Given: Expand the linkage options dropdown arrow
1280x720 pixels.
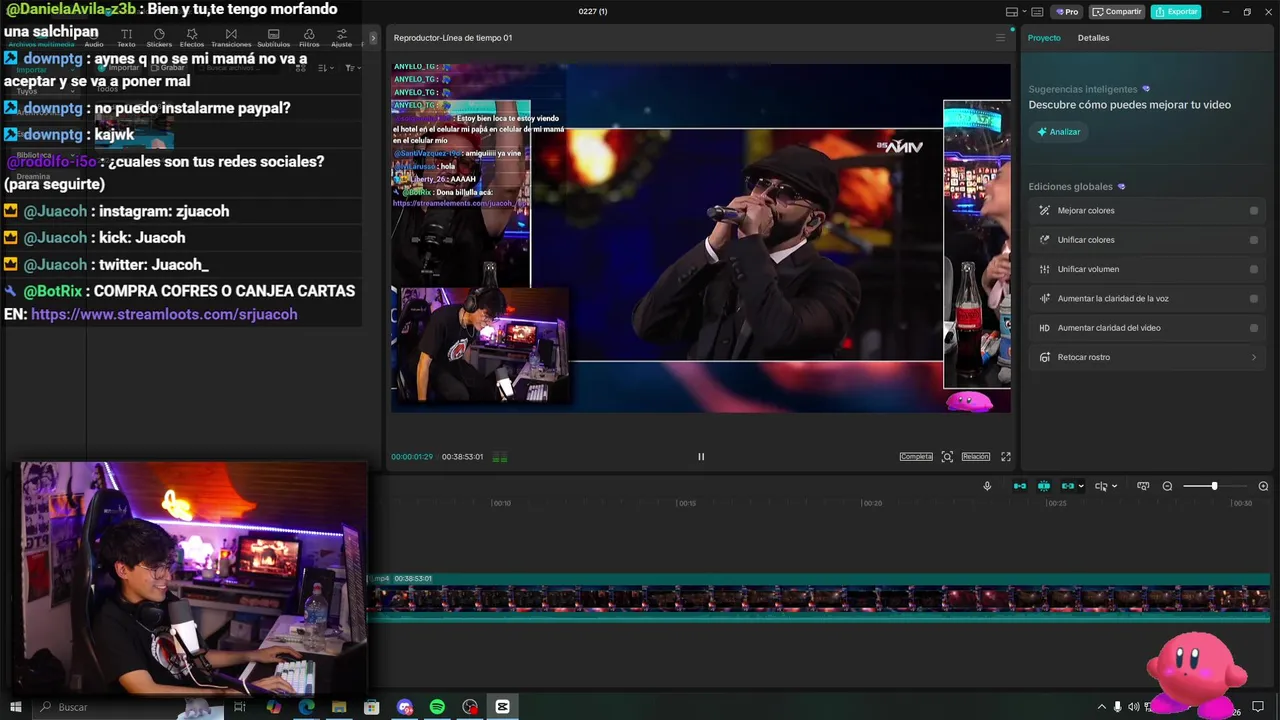Looking at the screenshot, I should [1081, 486].
